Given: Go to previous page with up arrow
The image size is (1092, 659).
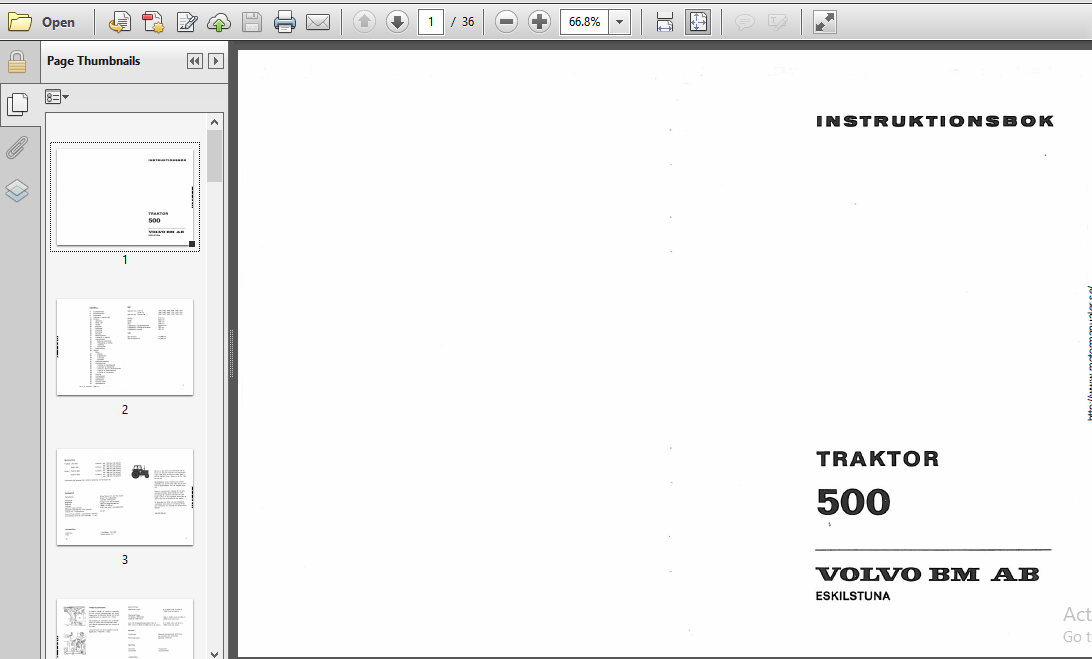Looking at the screenshot, I should click(x=364, y=22).
